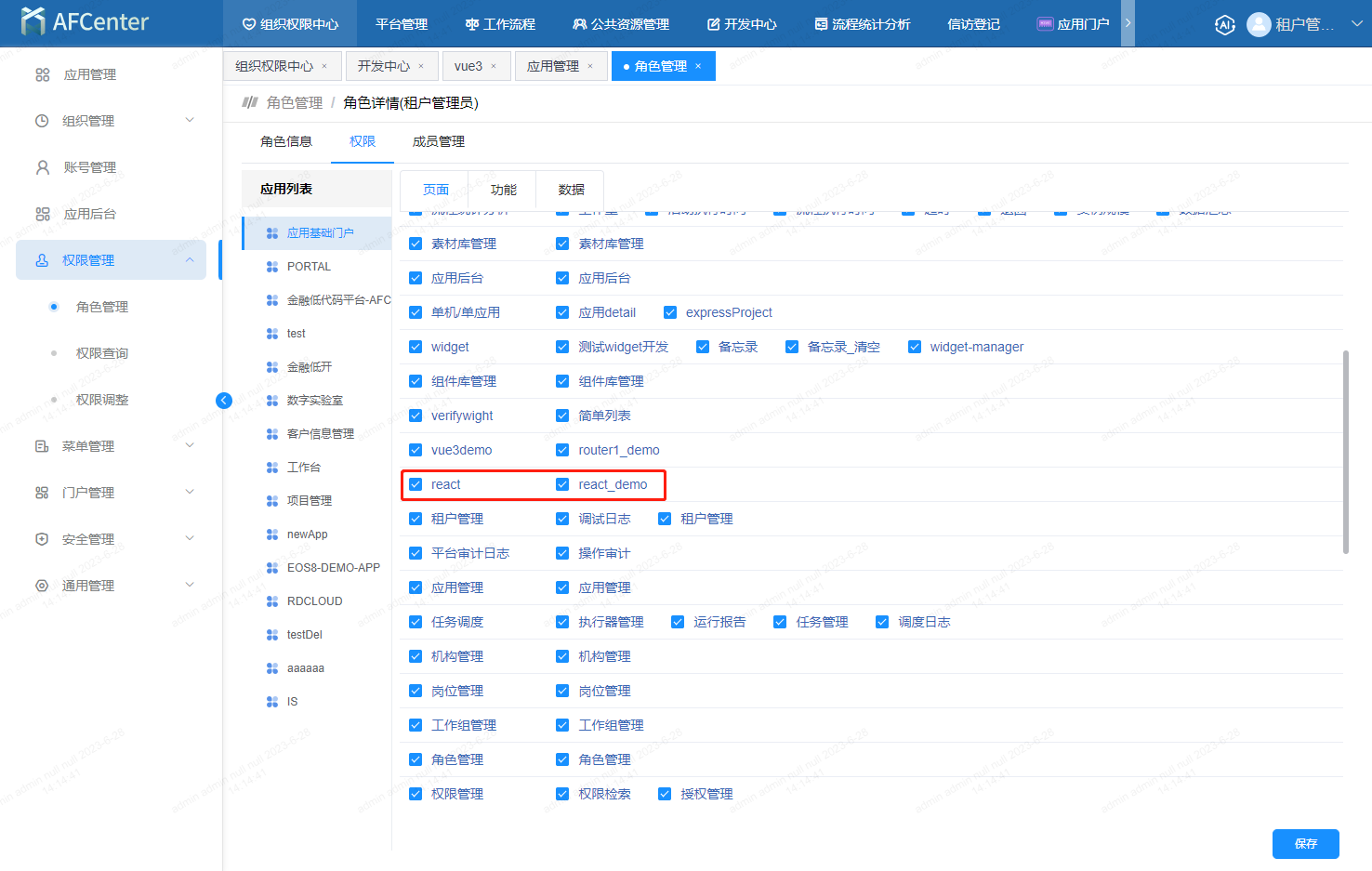Collapse the 权限管理 sidebar section

pyautogui.click(x=190, y=260)
